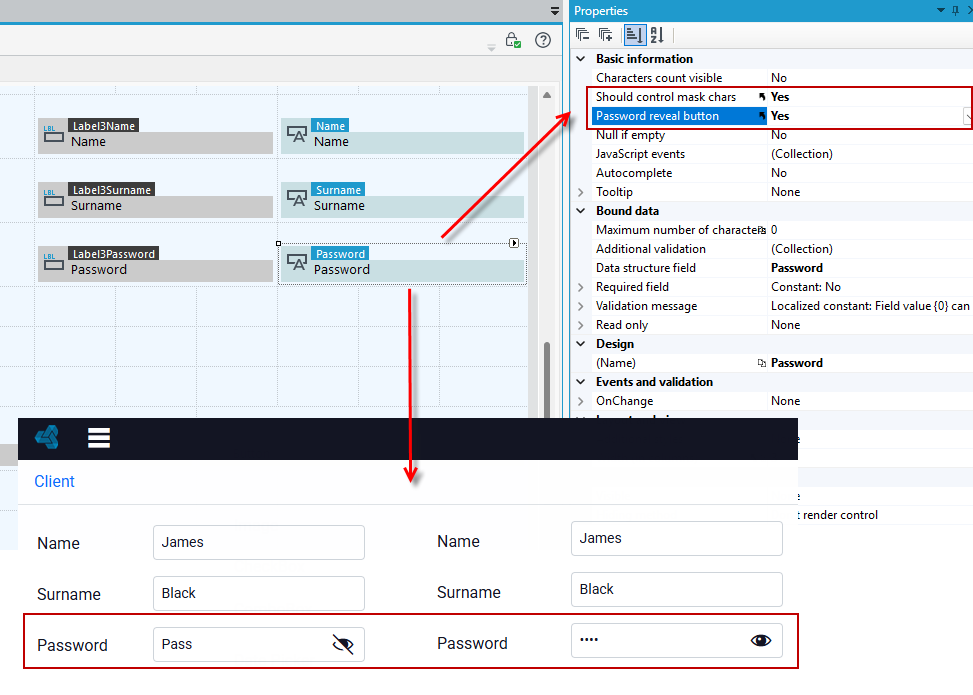Expand the Tooltip property
973x695 pixels.
coord(581,192)
